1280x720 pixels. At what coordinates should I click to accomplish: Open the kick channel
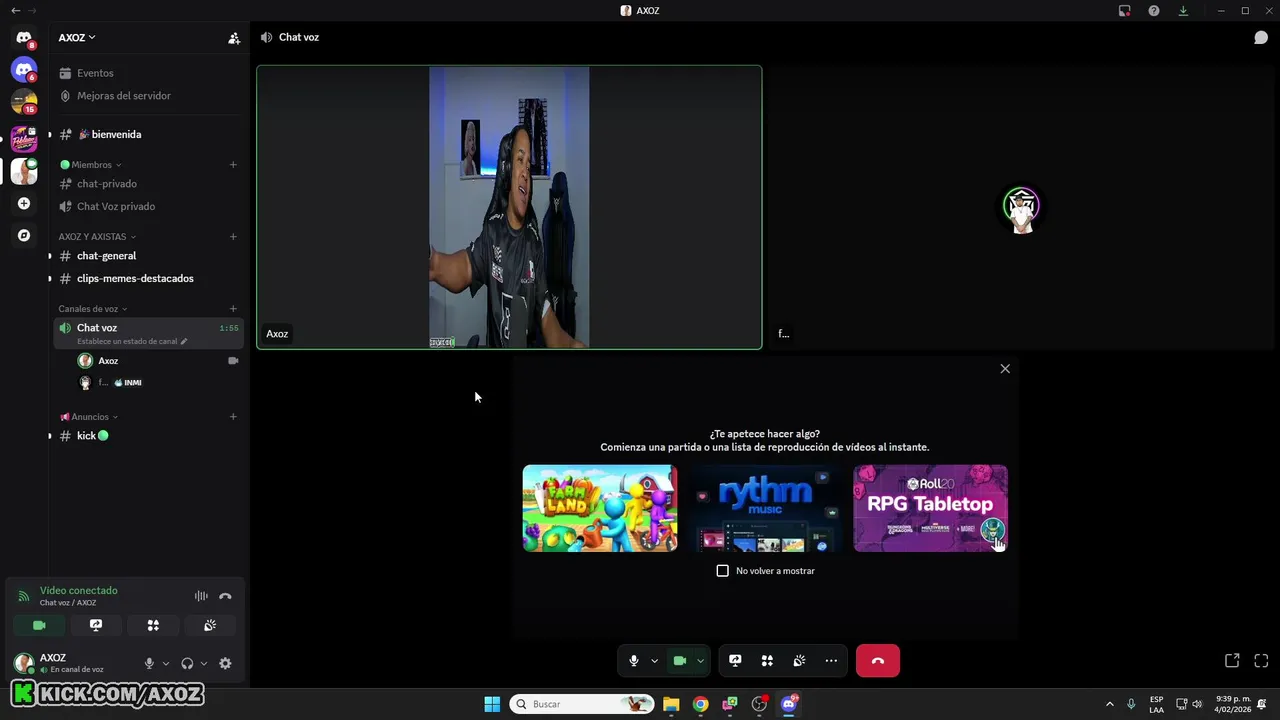[148, 436]
